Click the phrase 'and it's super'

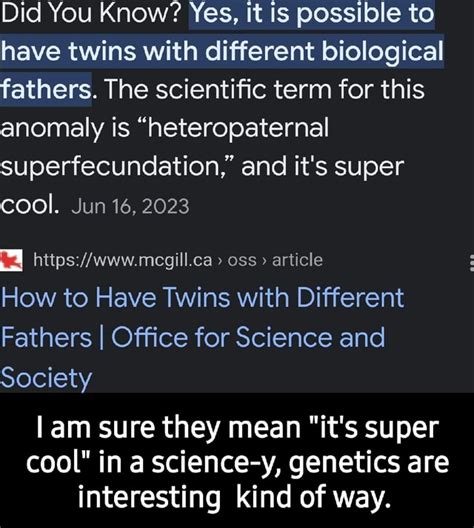[x=323, y=166]
